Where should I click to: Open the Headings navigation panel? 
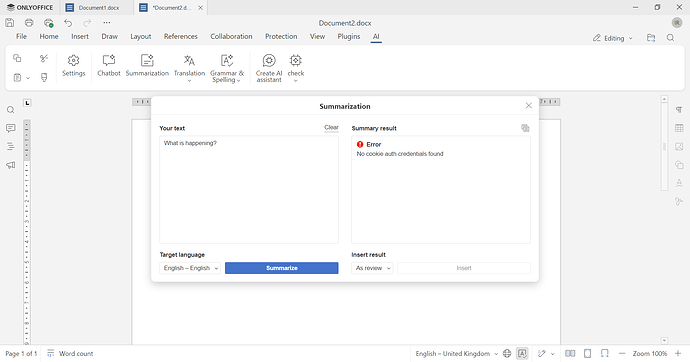[x=11, y=146]
